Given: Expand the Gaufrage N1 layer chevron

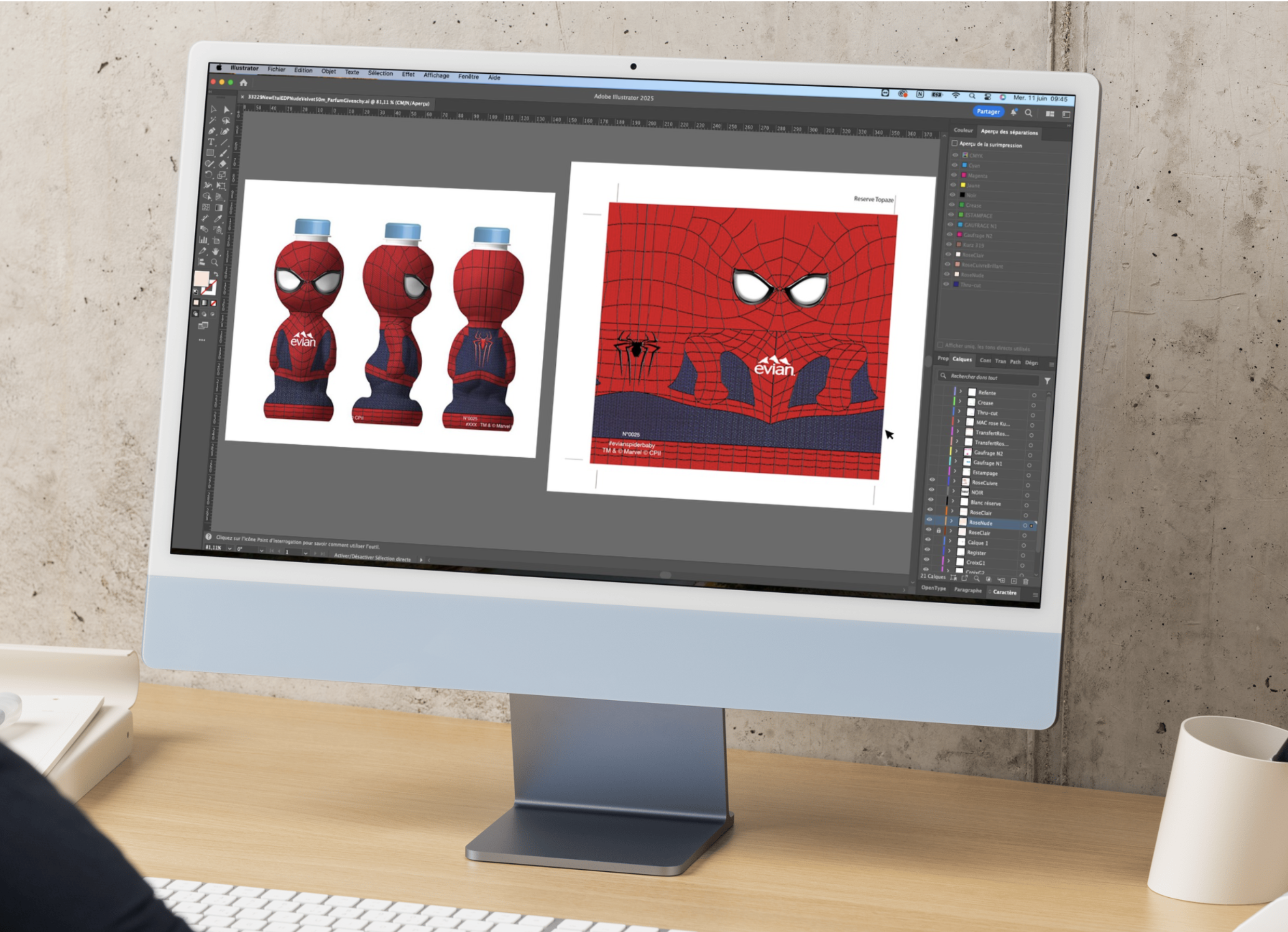Looking at the screenshot, I should 956,462.
